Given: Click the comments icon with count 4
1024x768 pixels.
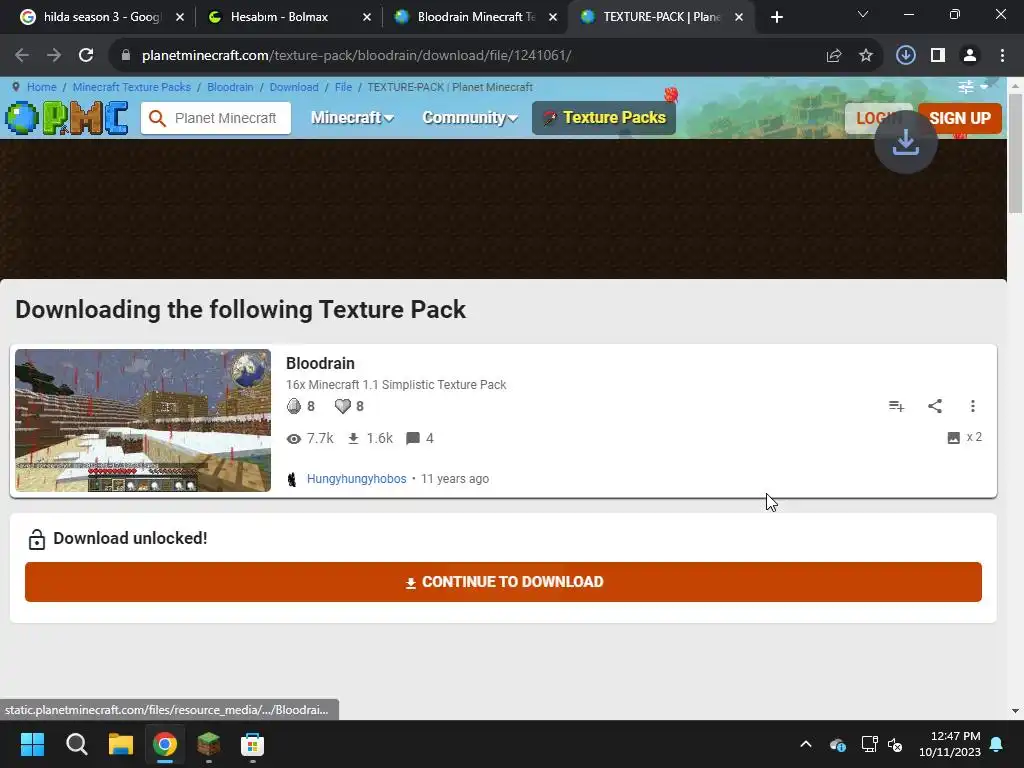Looking at the screenshot, I should coord(413,438).
